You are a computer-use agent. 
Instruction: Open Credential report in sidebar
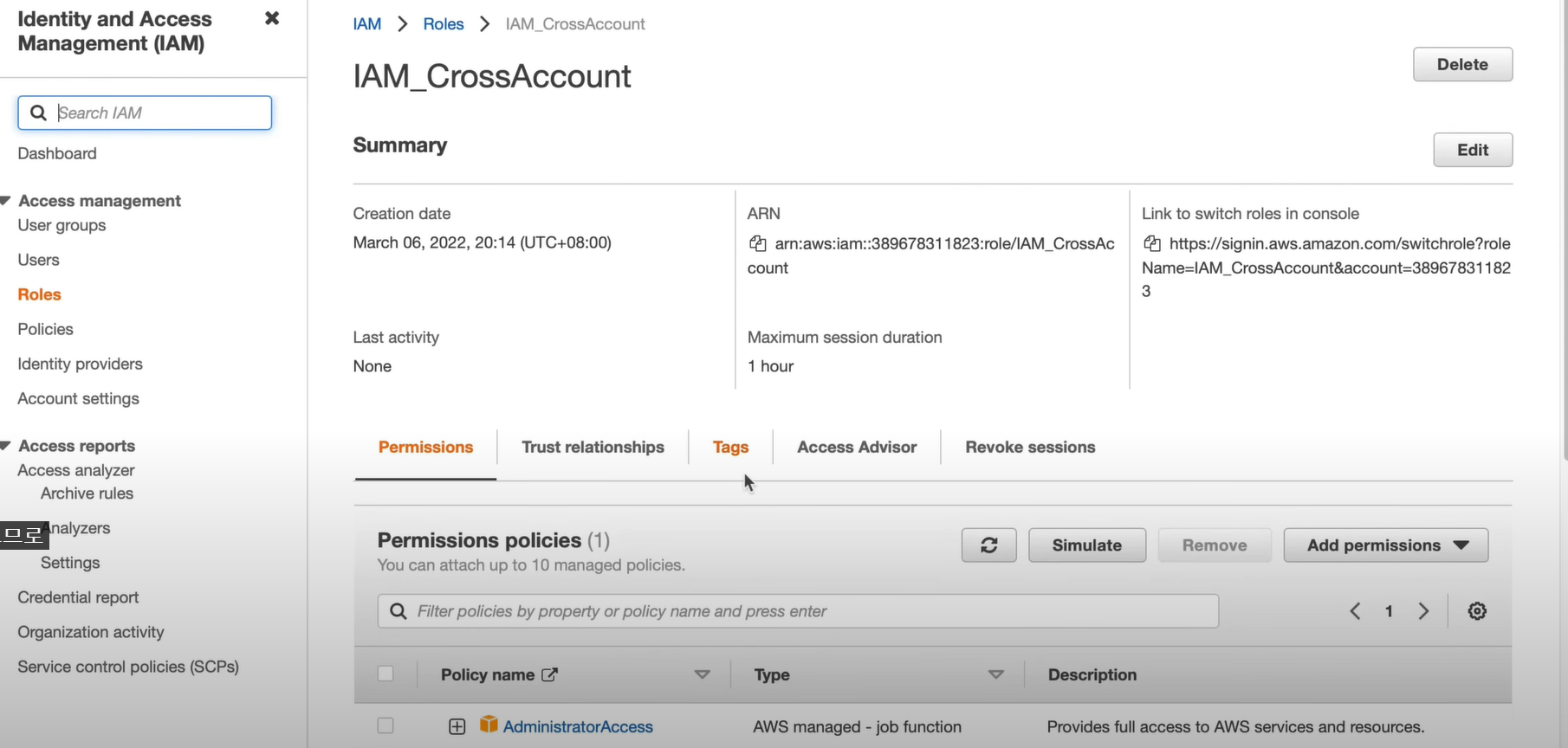pyautogui.click(x=78, y=597)
